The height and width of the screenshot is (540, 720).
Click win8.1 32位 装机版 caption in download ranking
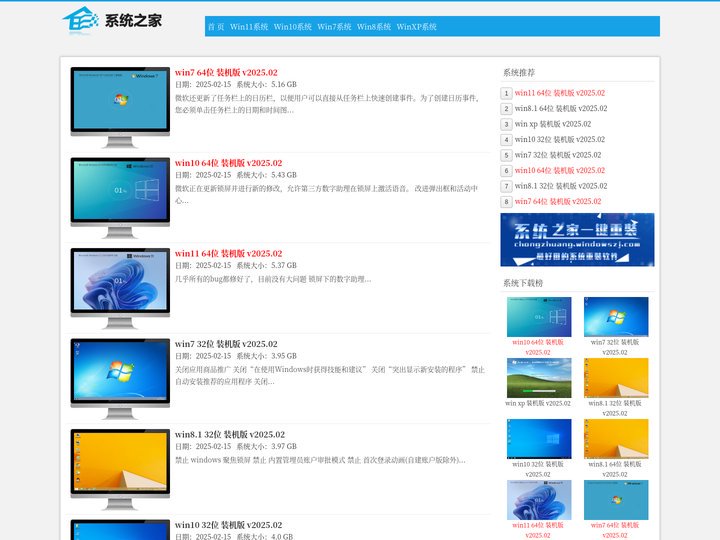[615, 408]
